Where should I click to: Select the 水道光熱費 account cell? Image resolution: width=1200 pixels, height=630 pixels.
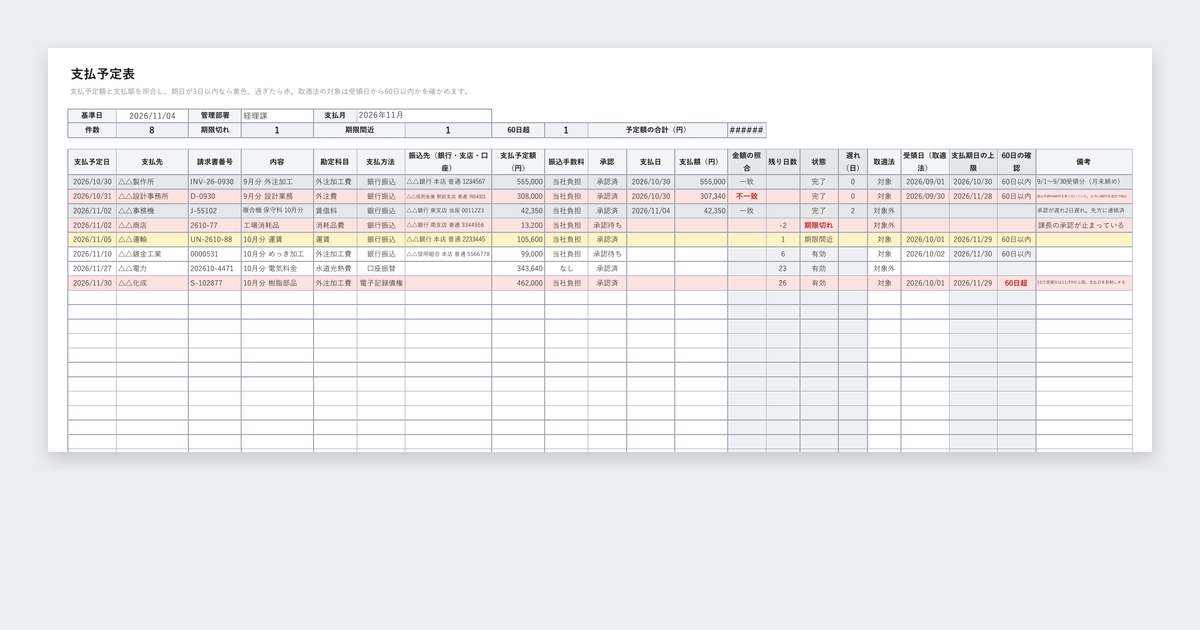(335, 269)
